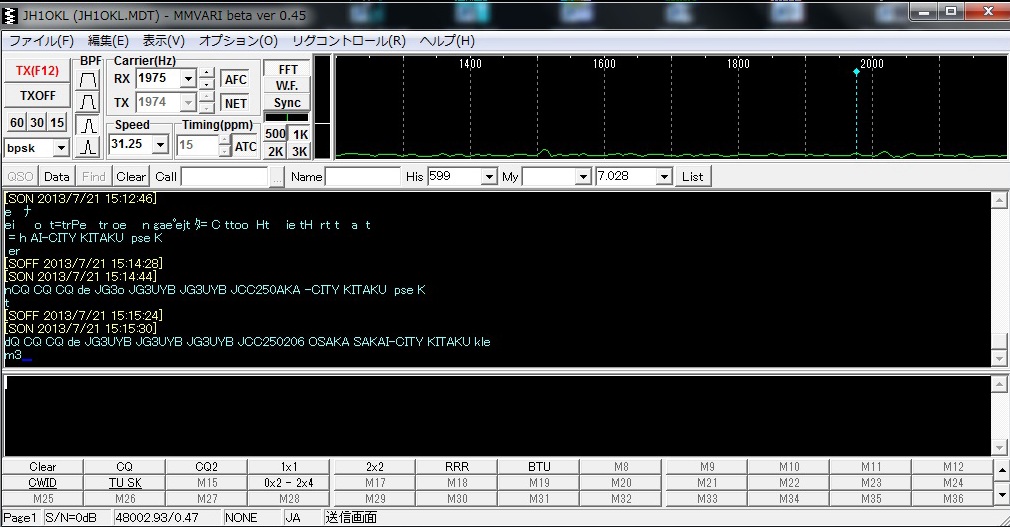
Task: Click the ellipsis button beside Call field
Action: pos(277,176)
